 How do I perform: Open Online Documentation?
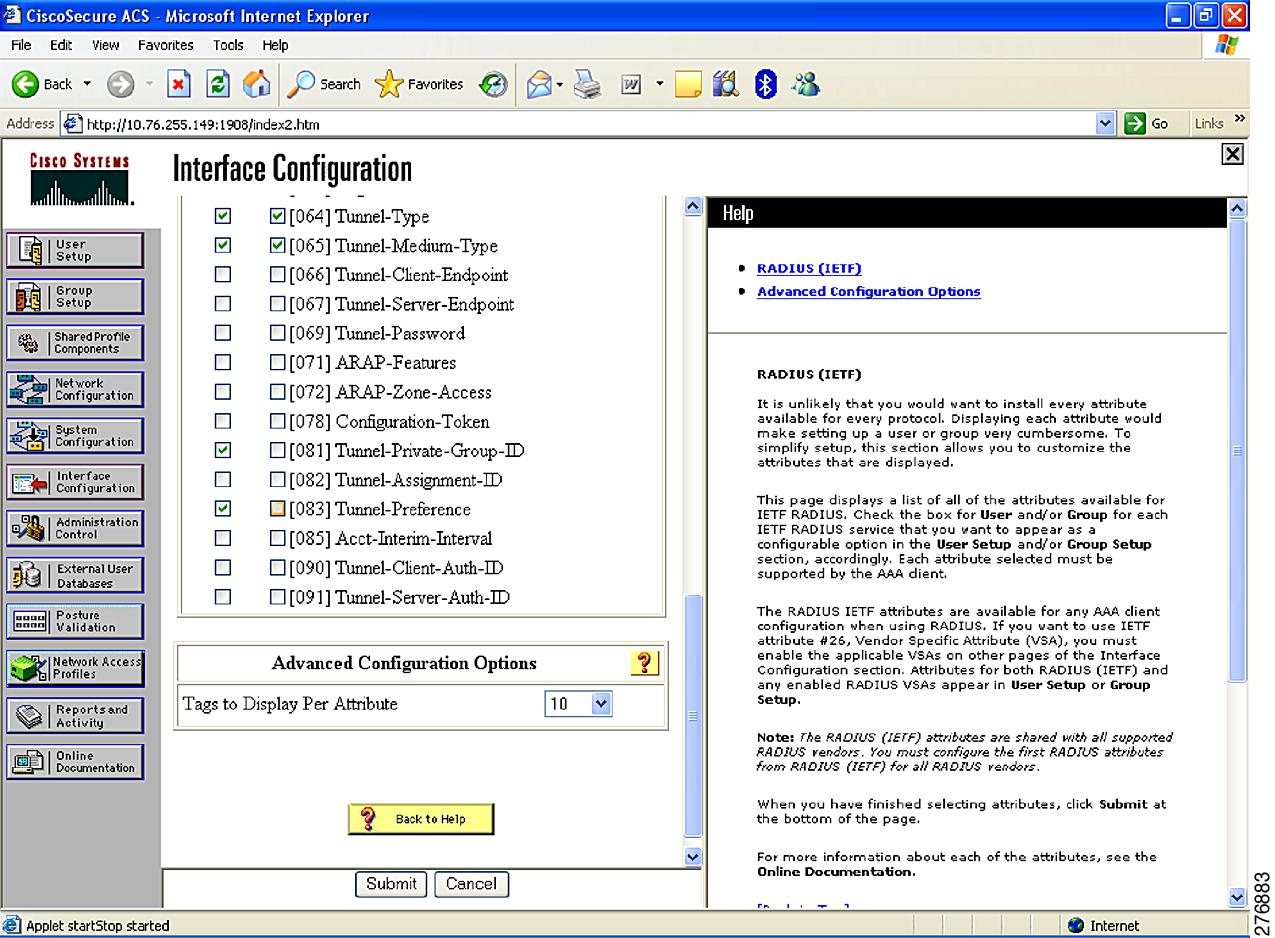[75, 762]
